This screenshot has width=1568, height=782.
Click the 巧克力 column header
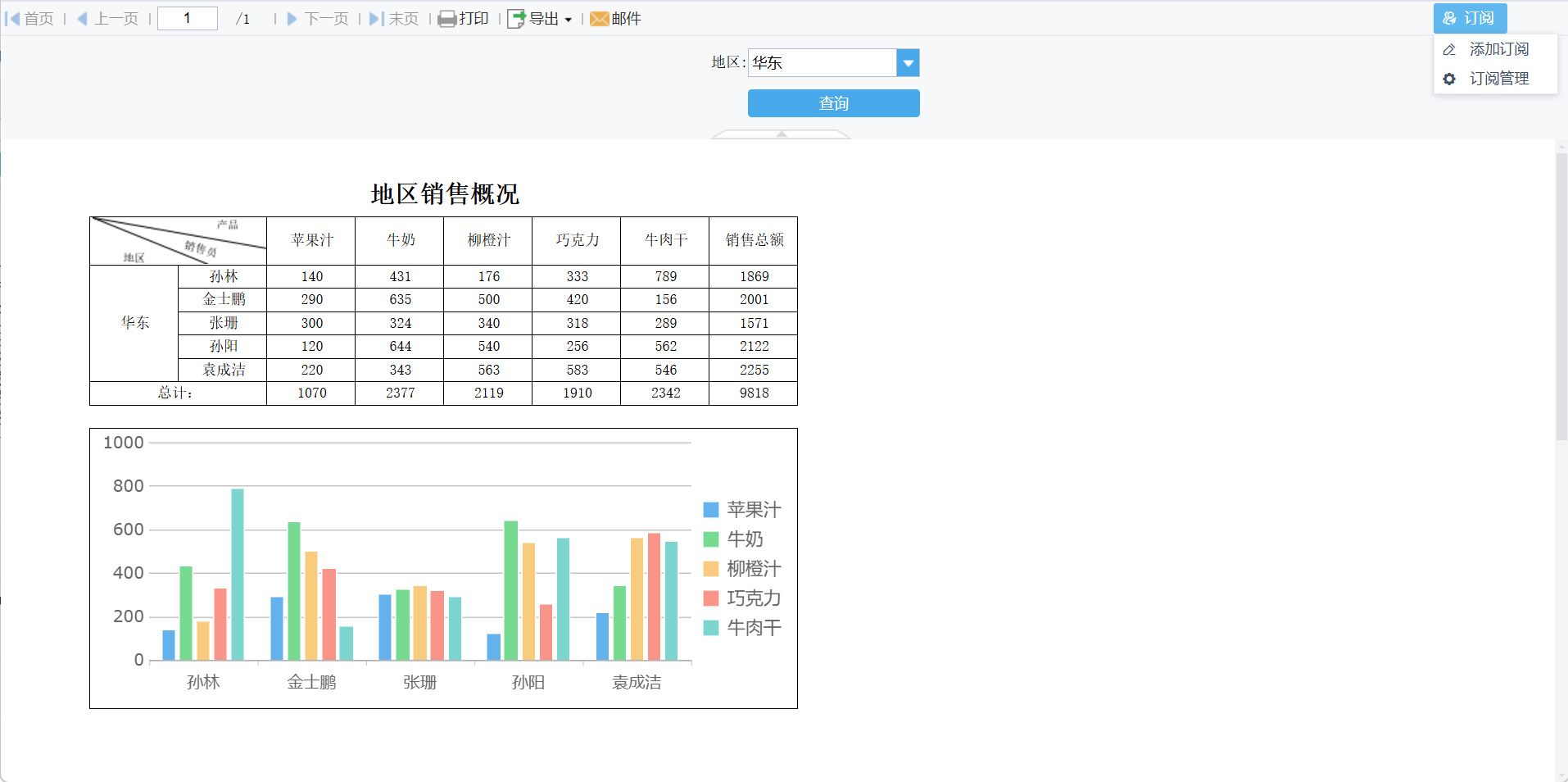[x=577, y=240]
